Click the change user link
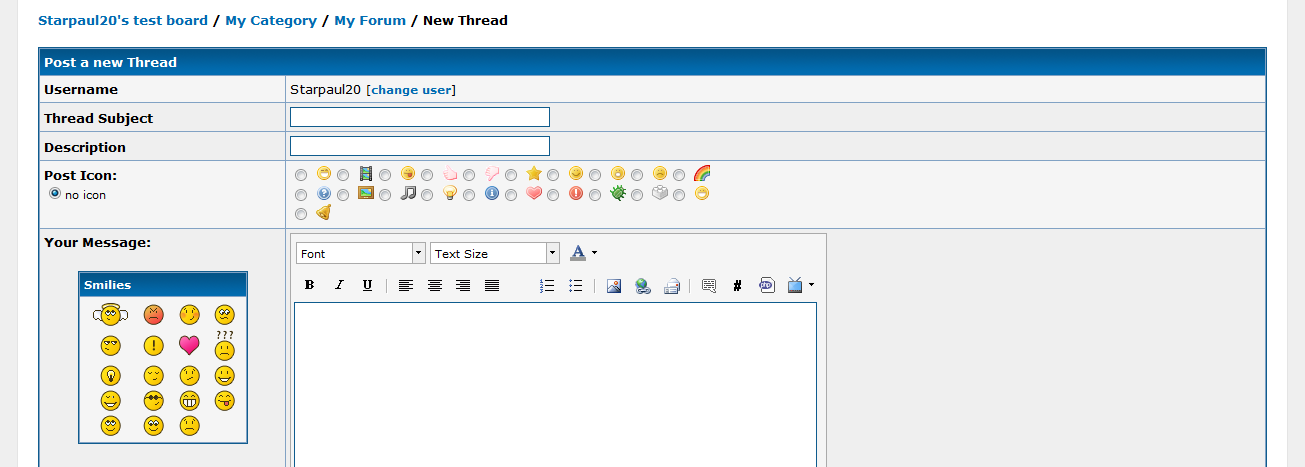1305x467 pixels. (411, 90)
